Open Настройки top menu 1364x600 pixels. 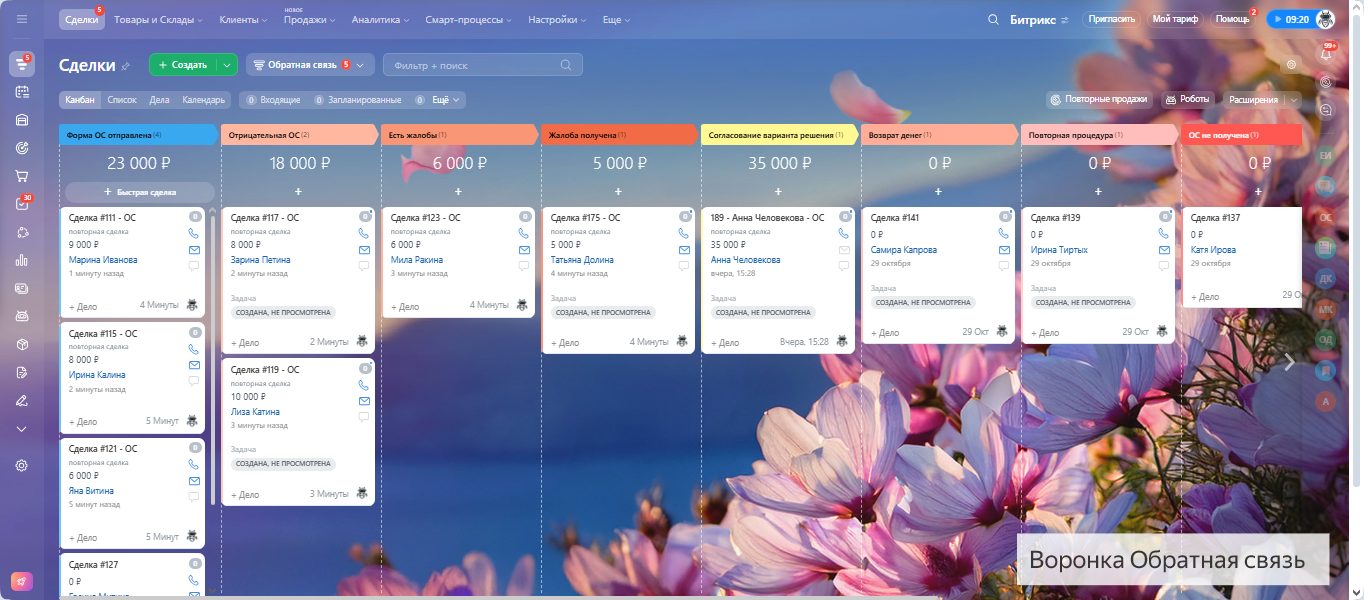tap(557, 20)
